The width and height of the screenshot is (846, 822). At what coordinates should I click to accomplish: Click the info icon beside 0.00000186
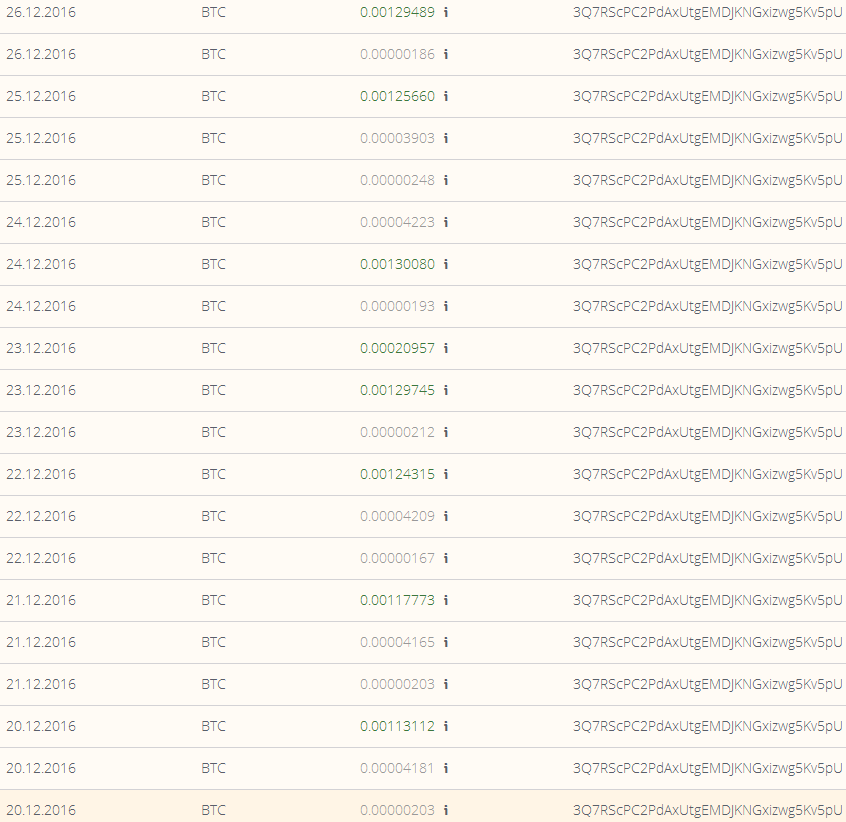446,54
